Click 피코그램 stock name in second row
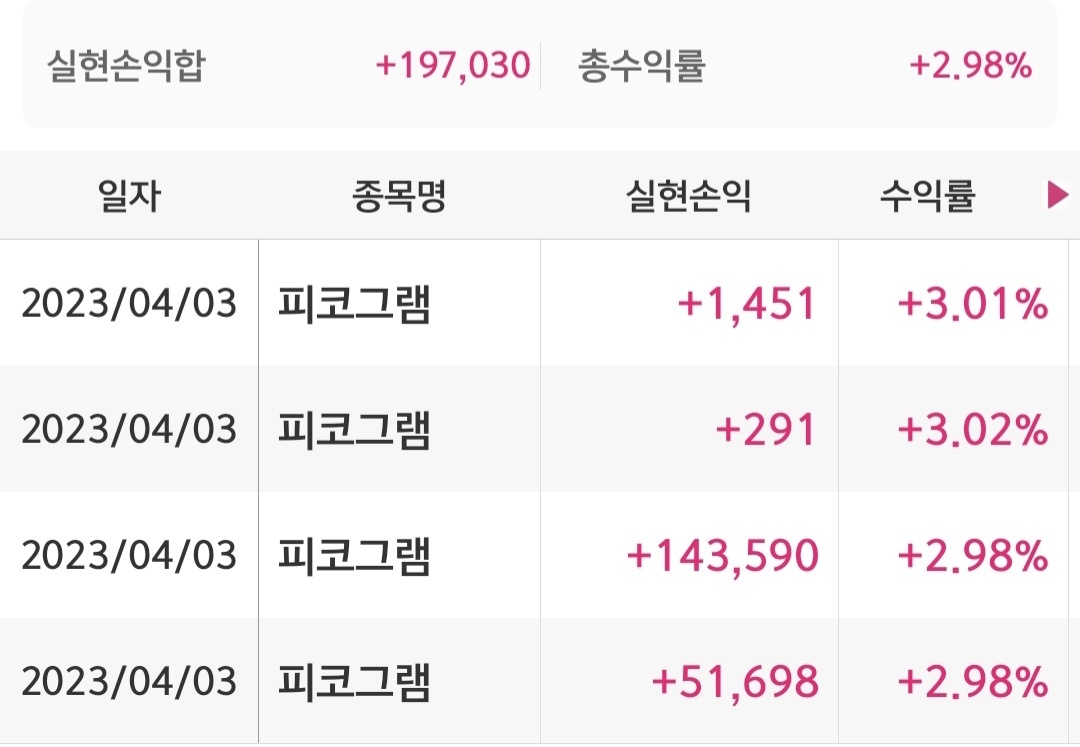This screenshot has height=747, width=1080. click(x=354, y=429)
